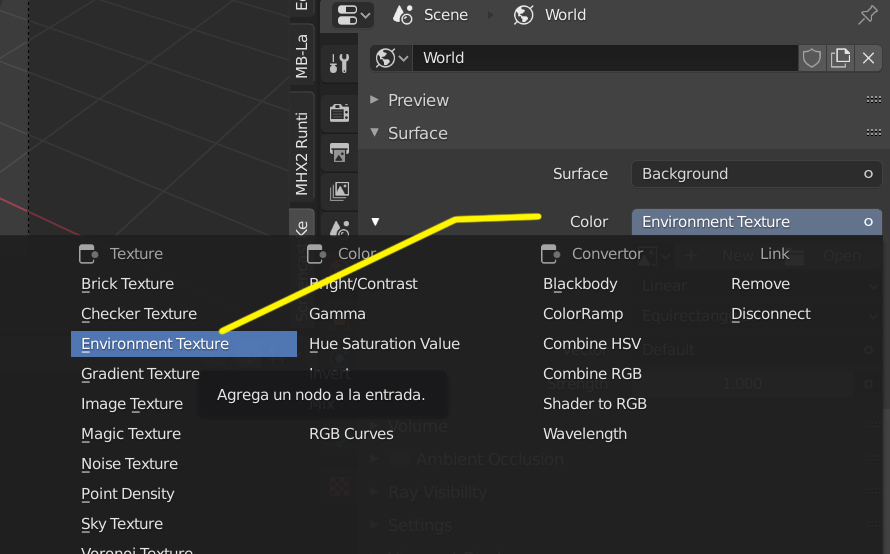Open the Tool properties tab icon

pos(340,64)
